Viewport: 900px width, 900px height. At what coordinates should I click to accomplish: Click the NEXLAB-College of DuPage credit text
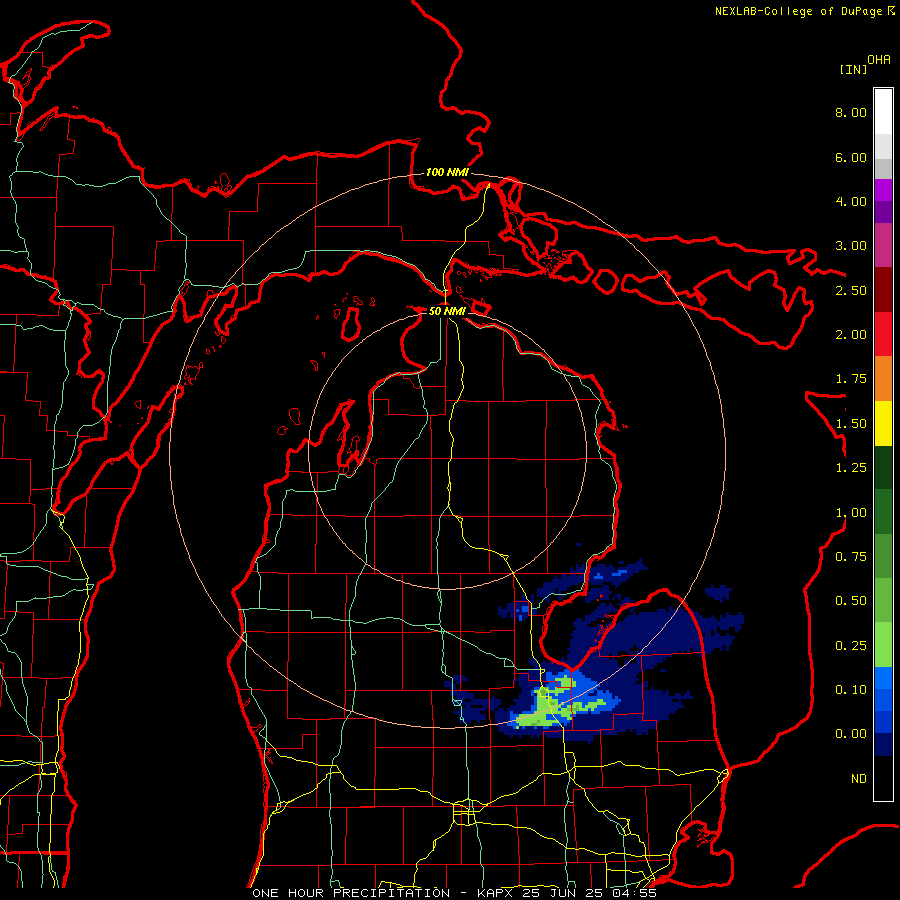798,11
